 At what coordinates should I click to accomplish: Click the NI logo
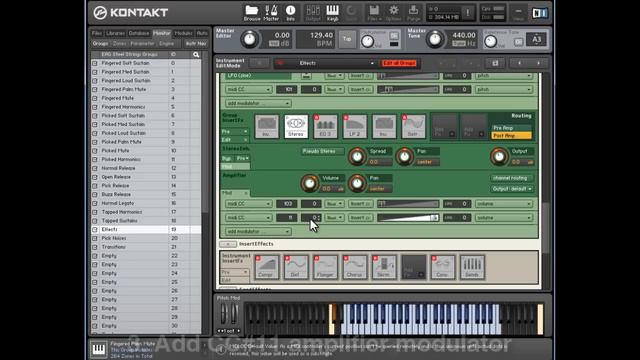540,13
